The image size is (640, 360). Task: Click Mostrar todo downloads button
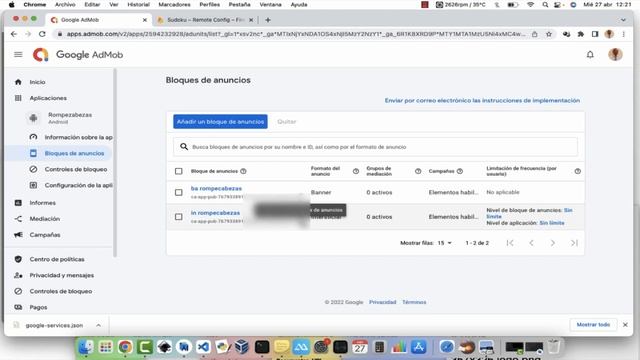click(x=593, y=325)
